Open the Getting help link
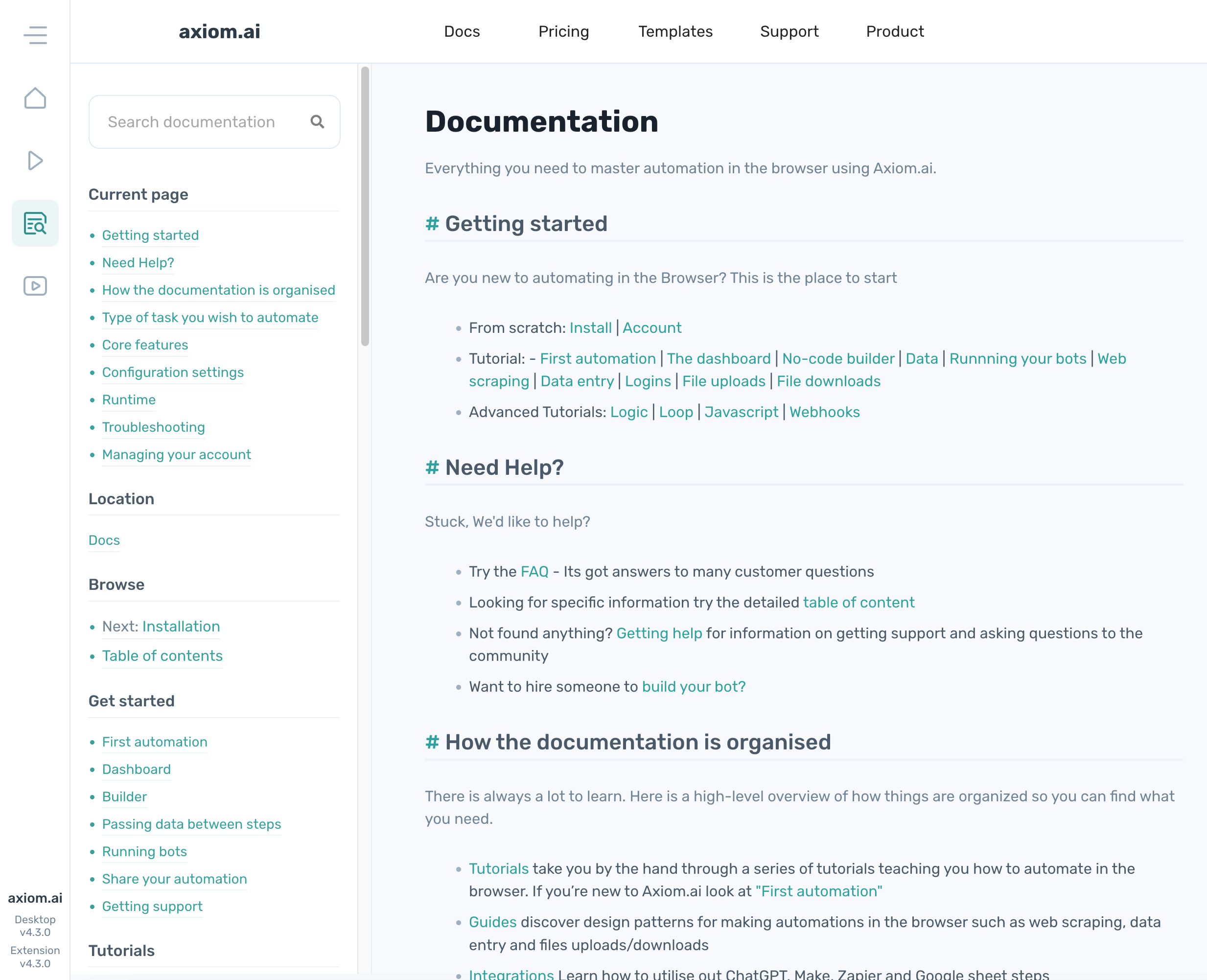The width and height of the screenshot is (1207, 980). click(x=659, y=633)
